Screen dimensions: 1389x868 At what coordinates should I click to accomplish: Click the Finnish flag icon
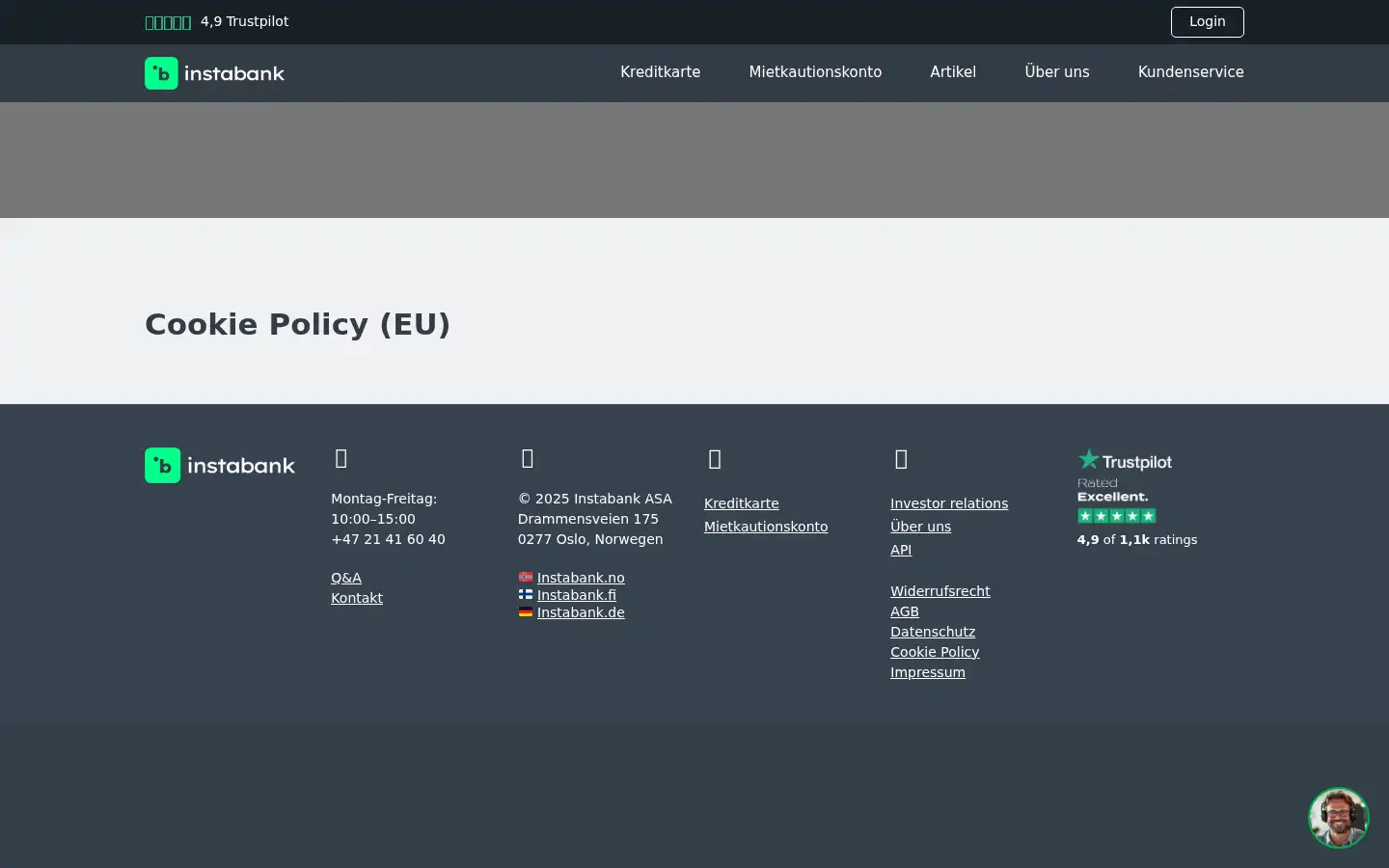526,594
